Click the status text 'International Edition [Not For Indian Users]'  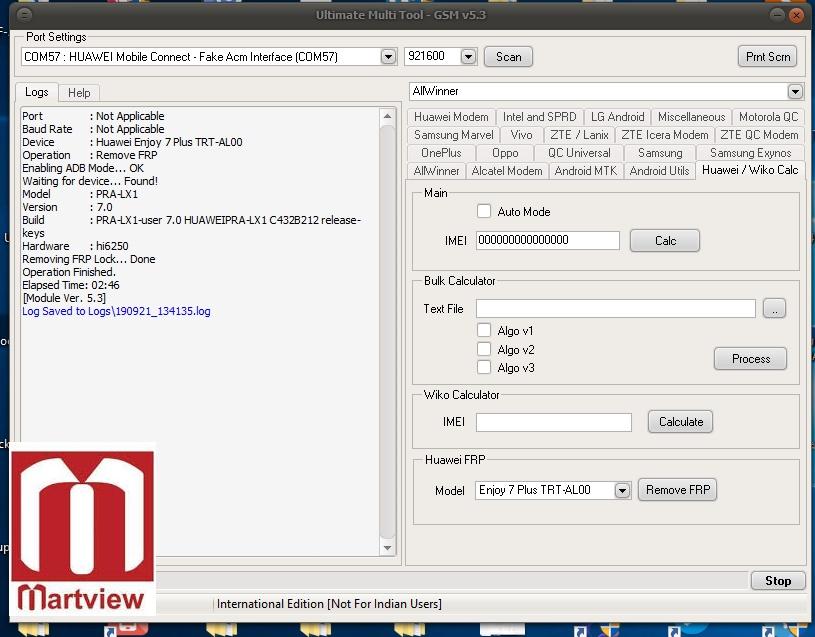coord(330,604)
